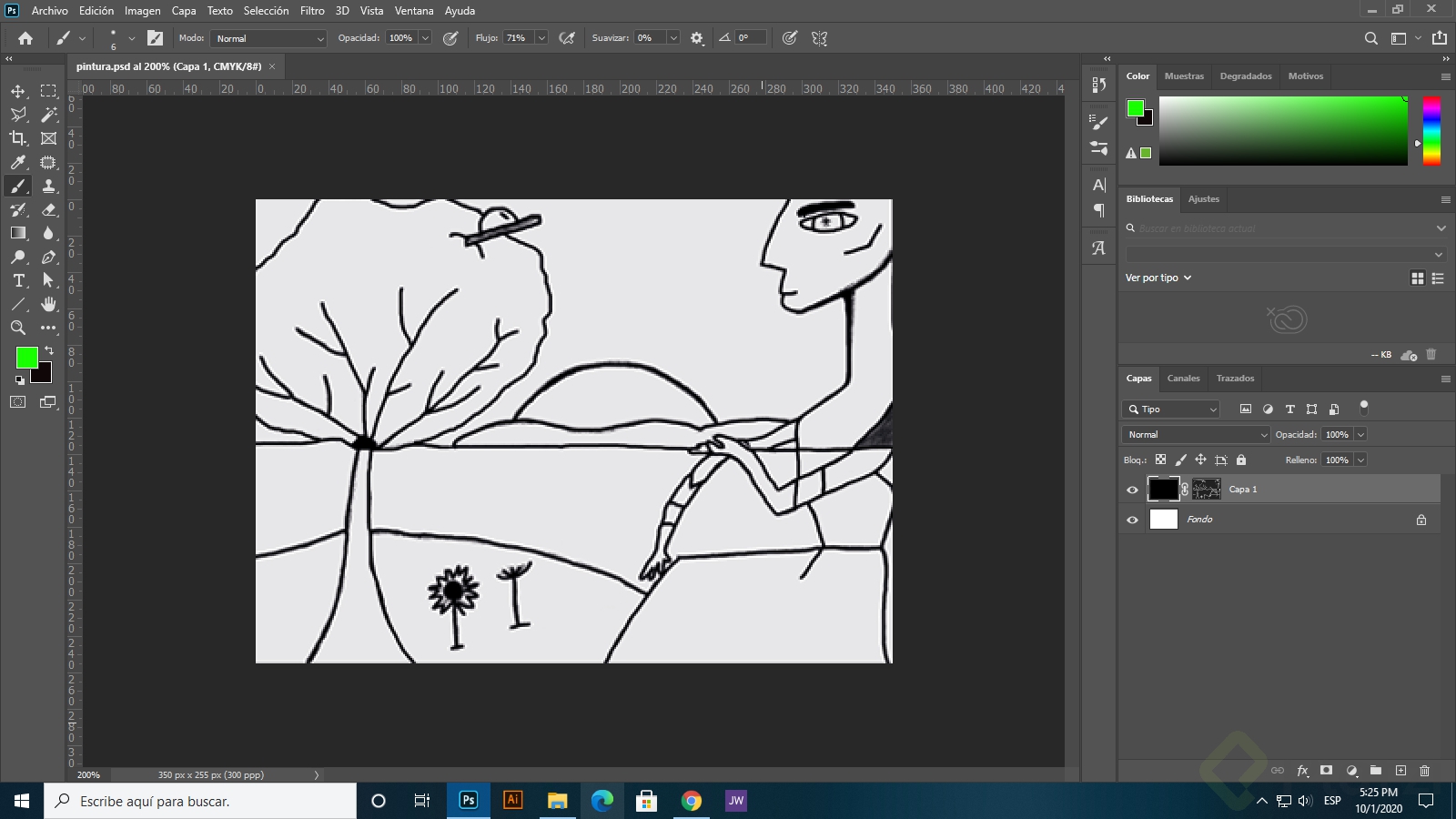Click the green foreground color swatch
This screenshot has width=1456, height=819.
tap(26, 357)
